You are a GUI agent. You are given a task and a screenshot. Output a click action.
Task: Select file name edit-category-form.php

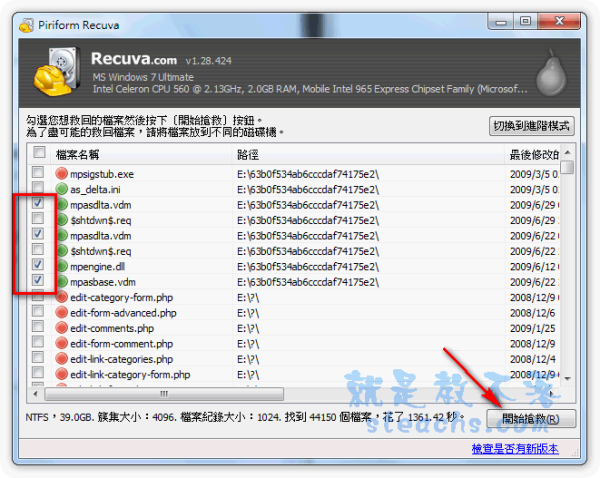point(122,298)
